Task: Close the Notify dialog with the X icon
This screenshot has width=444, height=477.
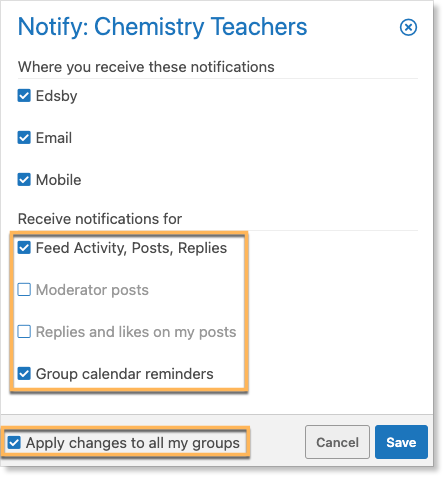Action: (x=408, y=27)
